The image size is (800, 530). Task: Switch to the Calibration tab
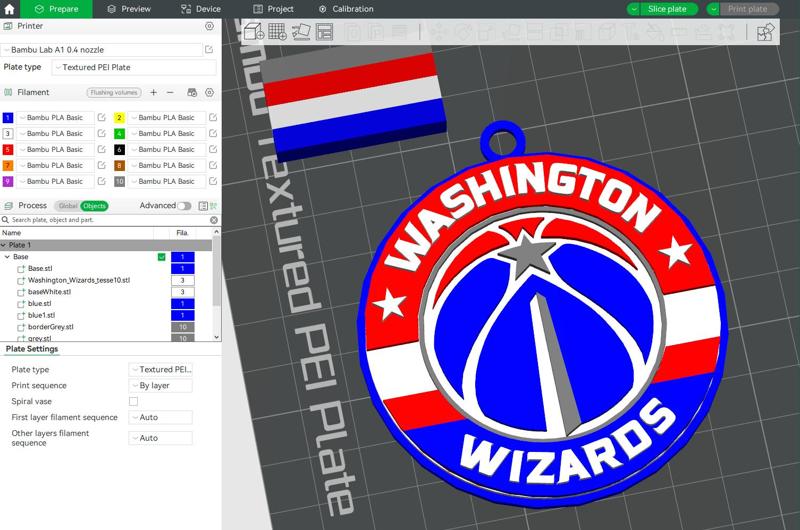point(346,9)
